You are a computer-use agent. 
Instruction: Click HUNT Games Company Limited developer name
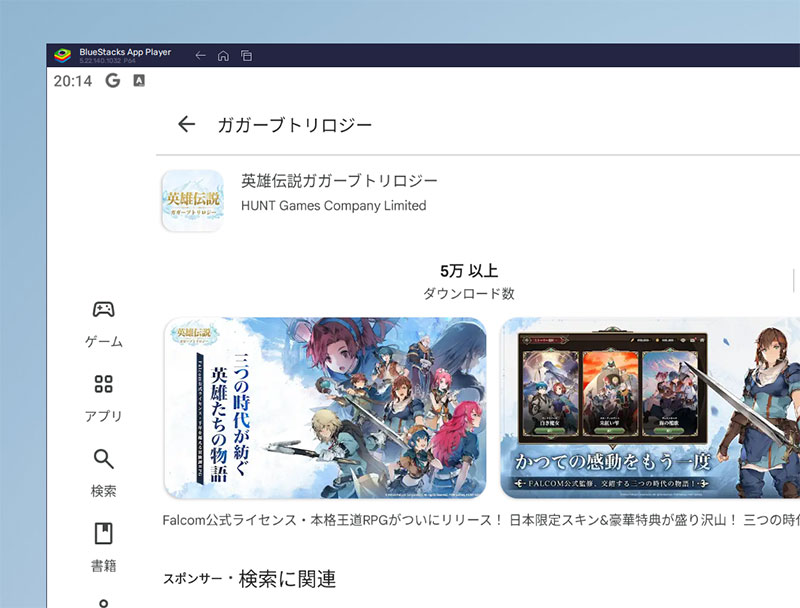pos(333,206)
